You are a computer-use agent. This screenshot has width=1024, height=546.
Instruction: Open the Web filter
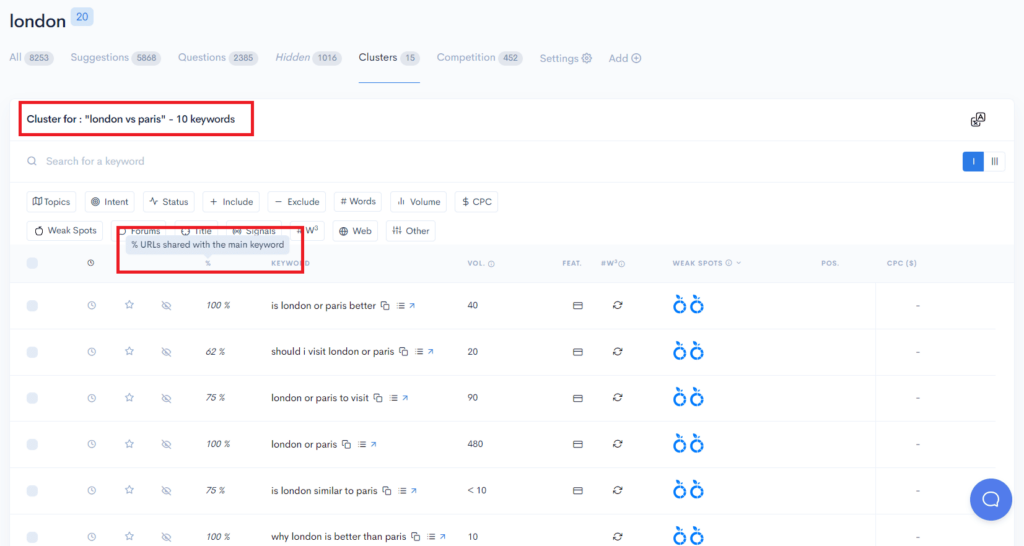click(355, 231)
